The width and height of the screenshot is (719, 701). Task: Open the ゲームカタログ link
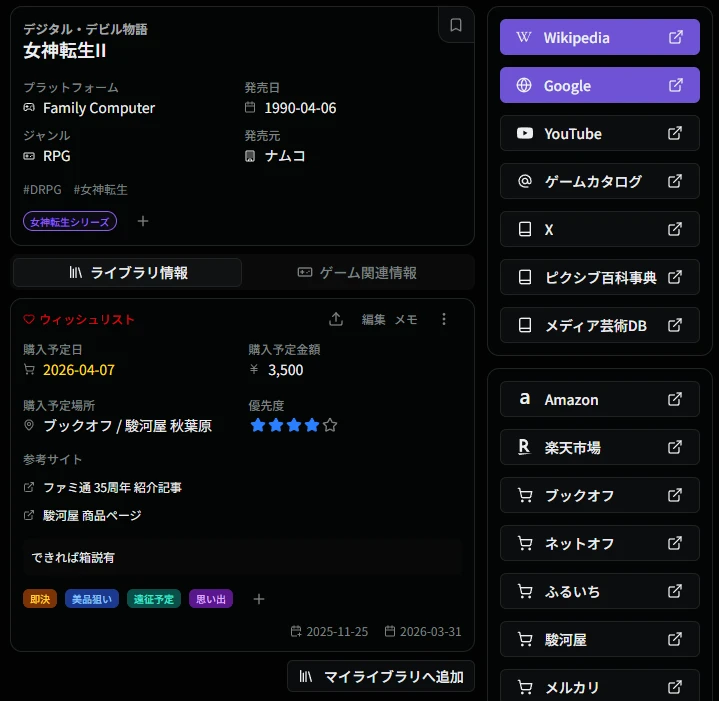tap(599, 182)
